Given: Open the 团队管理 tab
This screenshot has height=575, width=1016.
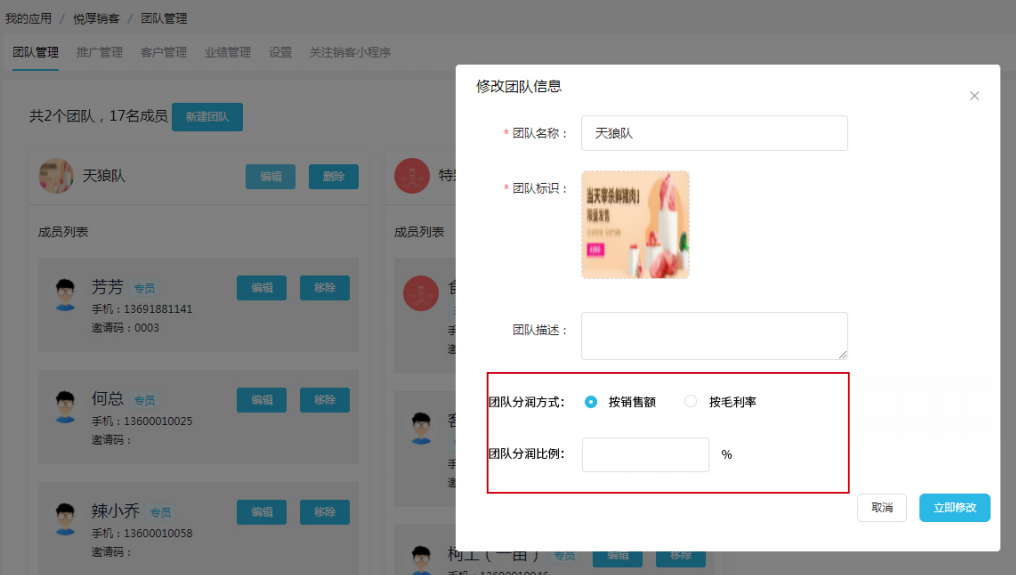Looking at the screenshot, I should (36, 53).
